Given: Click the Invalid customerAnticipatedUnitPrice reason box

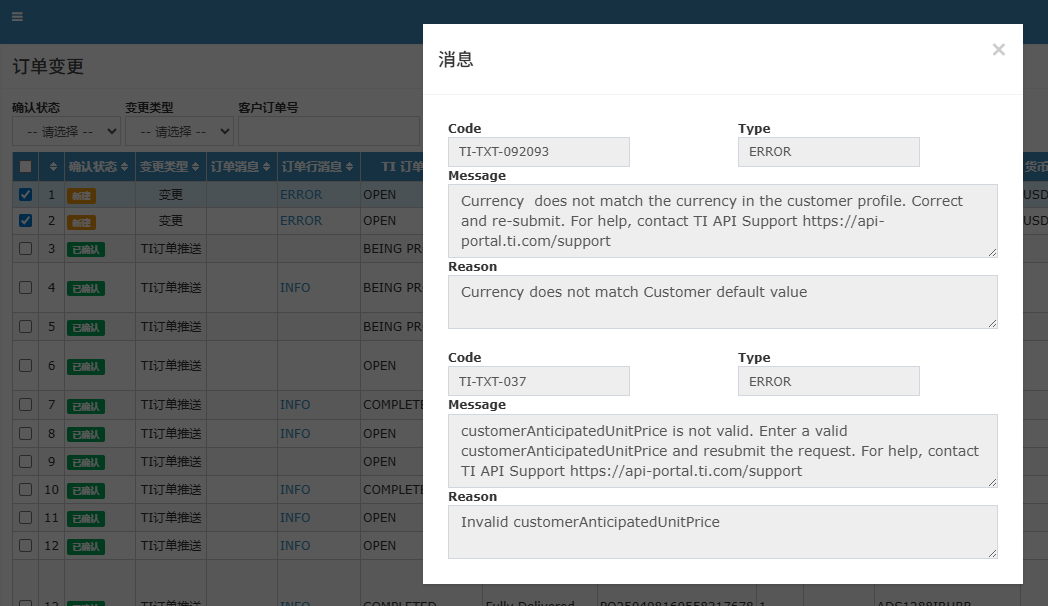Looking at the screenshot, I should [722, 531].
